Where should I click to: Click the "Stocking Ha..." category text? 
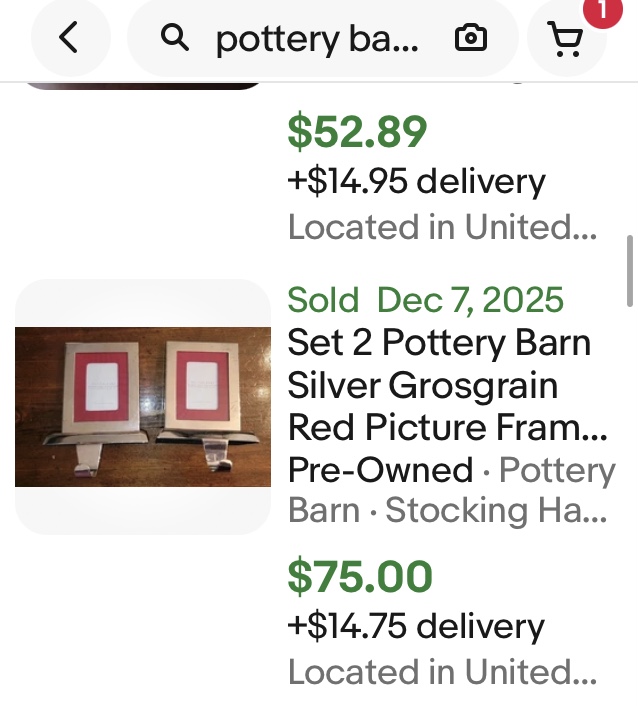point(496,511)
